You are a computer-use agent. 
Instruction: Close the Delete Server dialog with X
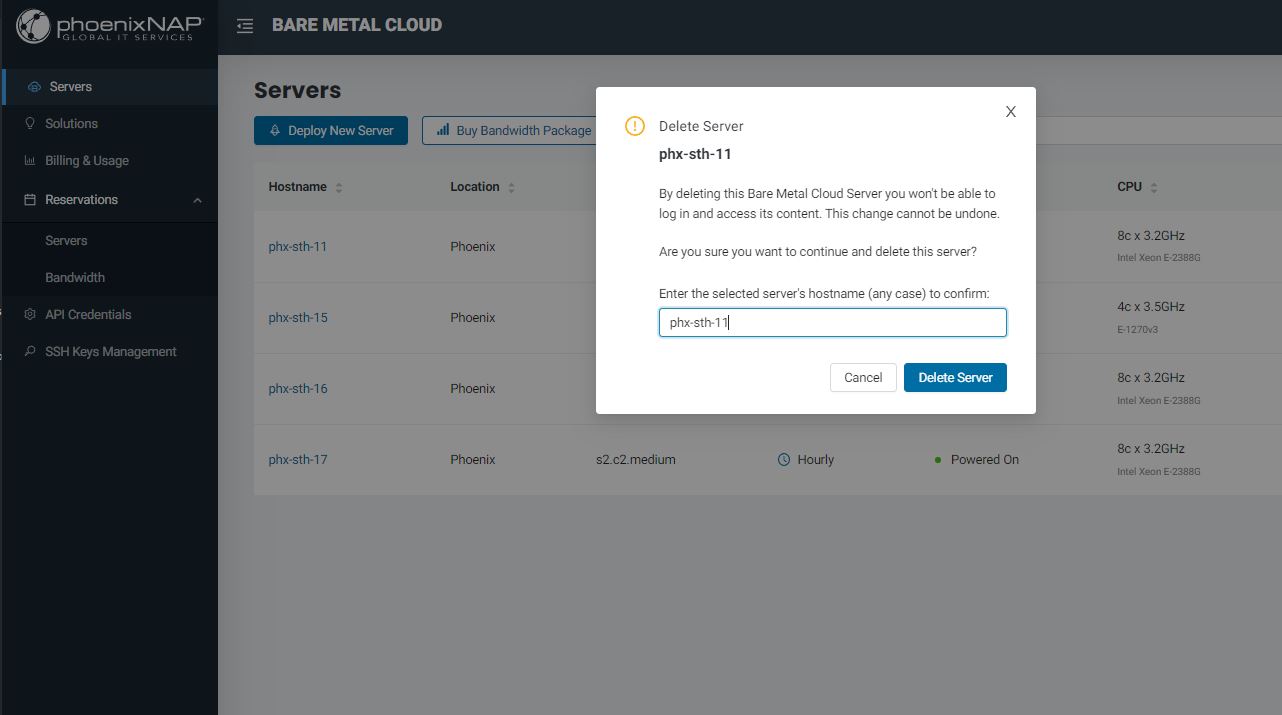coord(1011,112)
